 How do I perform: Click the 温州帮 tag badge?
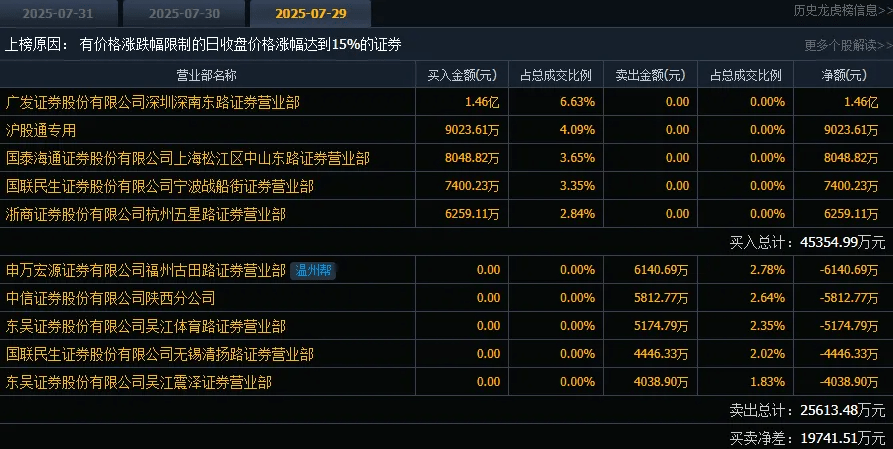coord(313,270)
